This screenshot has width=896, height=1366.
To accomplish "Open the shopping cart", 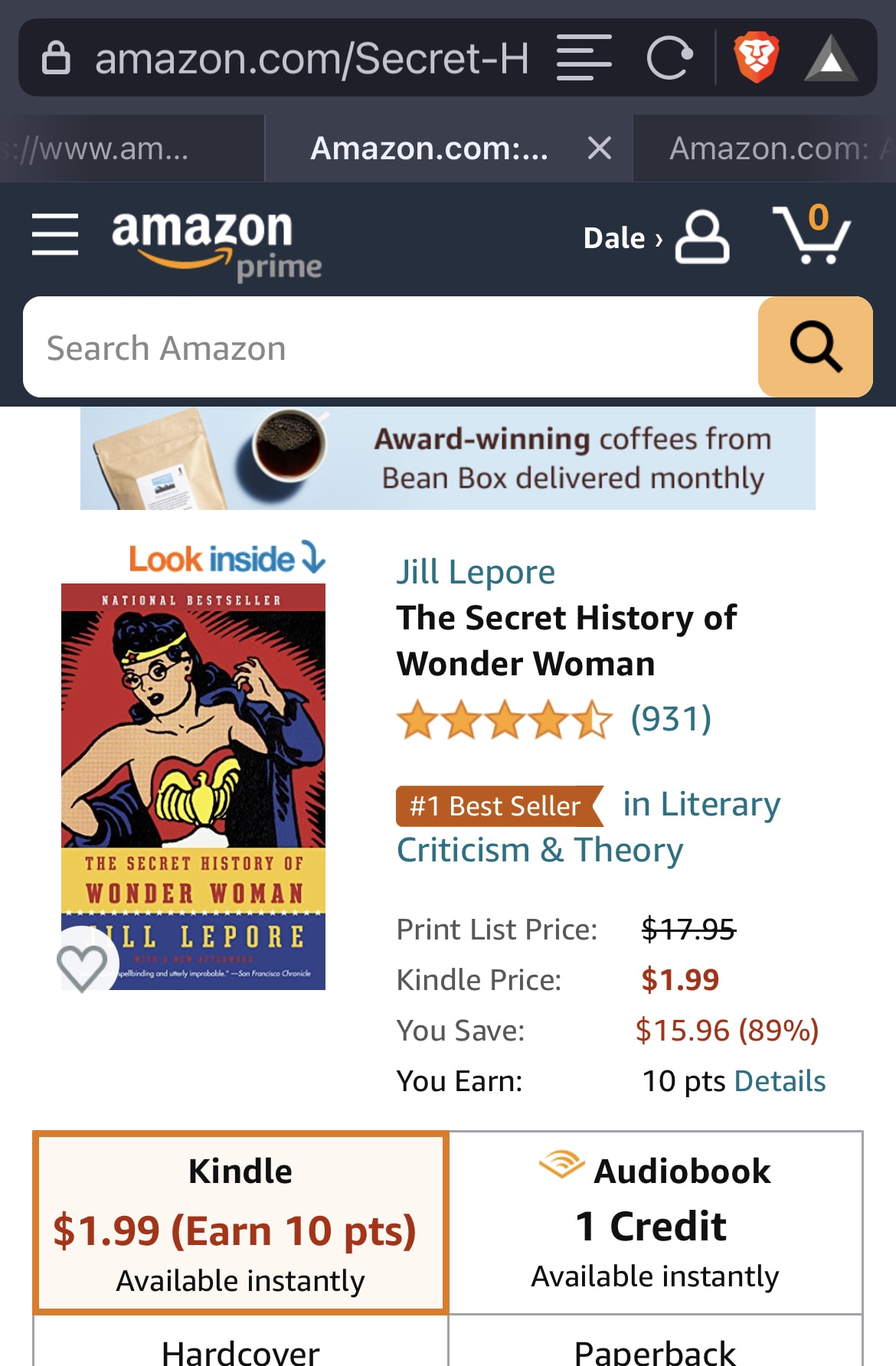I will pyautogui.click(x=812, y=234).
